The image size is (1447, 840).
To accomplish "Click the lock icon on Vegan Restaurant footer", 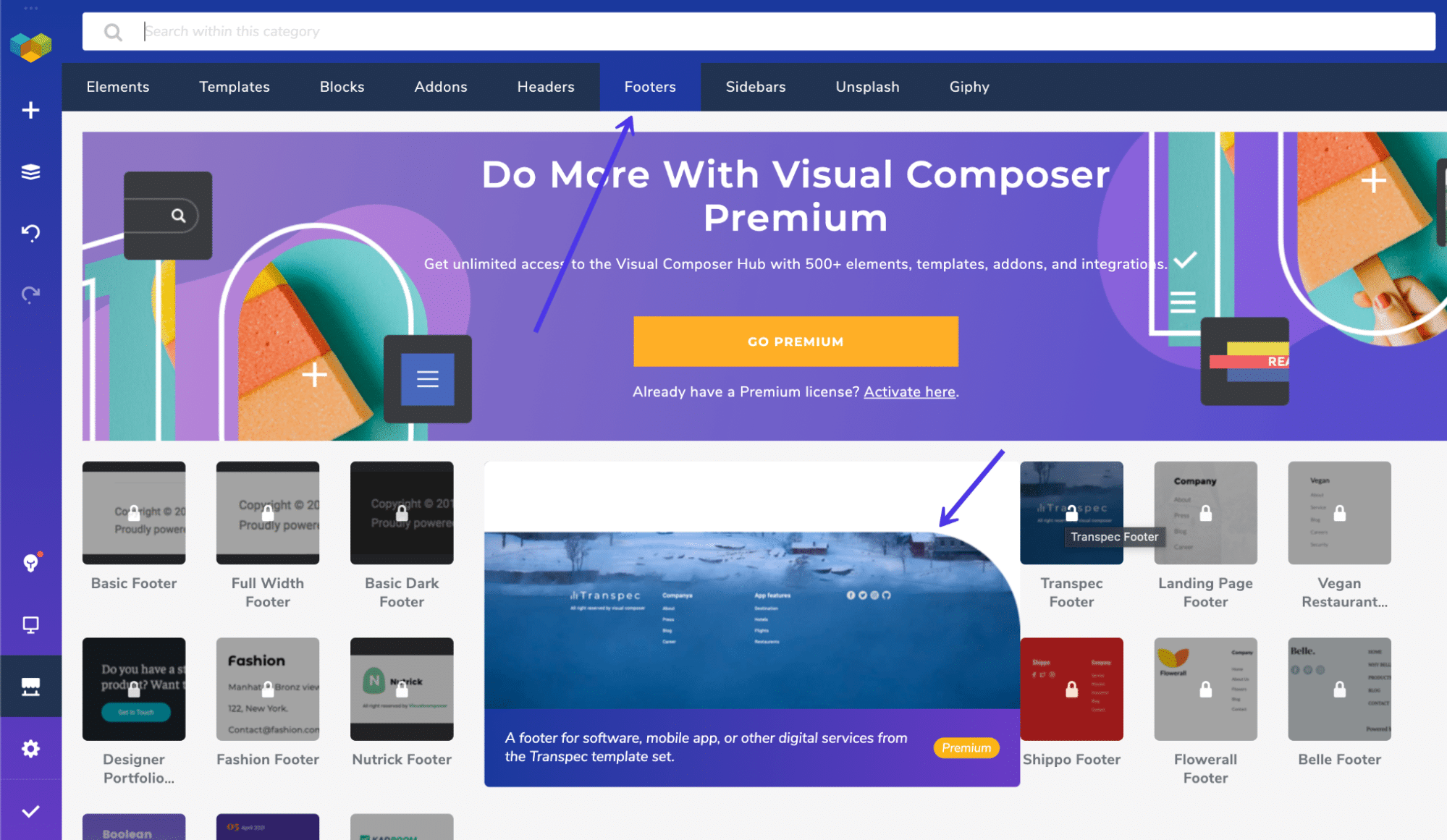I will click(1340, 513).
